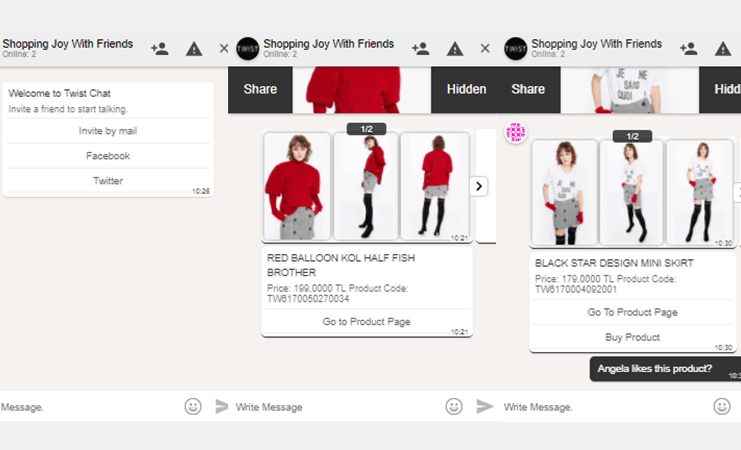Viewport: 741px width, 450px height.
Task: Click Share button in middle chat panel
Action: [x=260, y=89]
